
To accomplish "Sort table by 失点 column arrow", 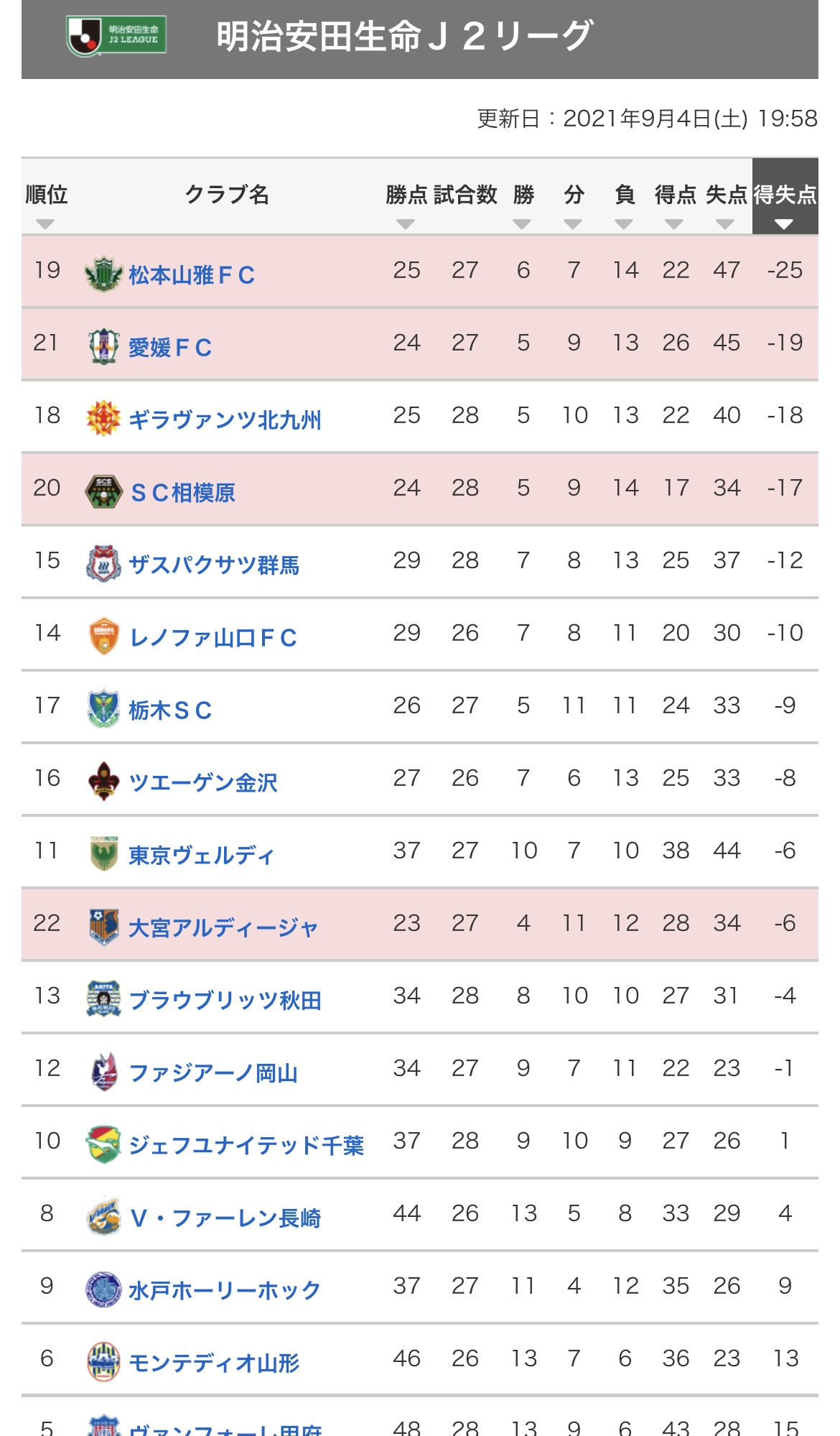I will click(x=725, y=224).
